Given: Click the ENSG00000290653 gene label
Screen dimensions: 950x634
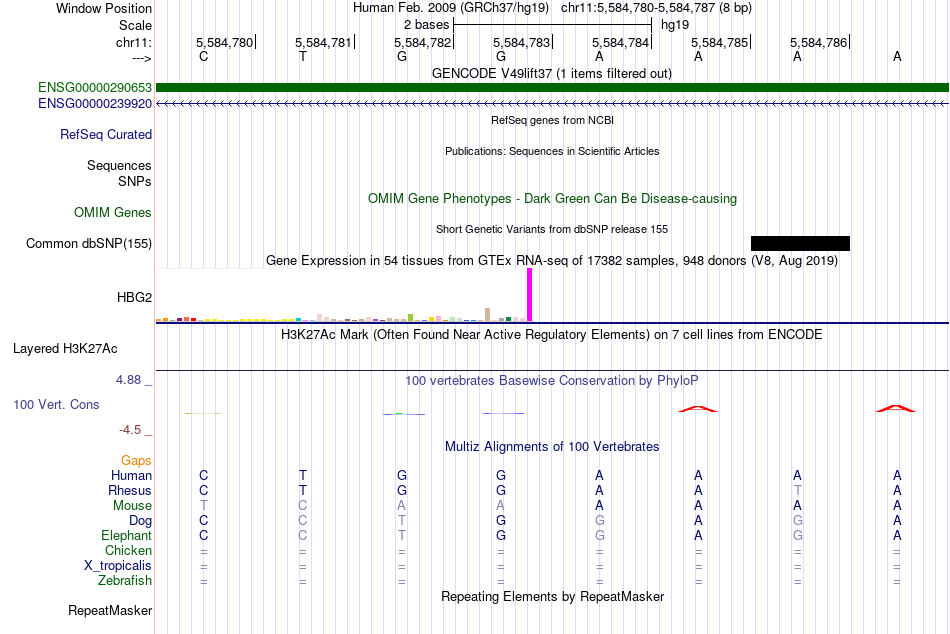Looking at the screenshot, I should point(95,88).
